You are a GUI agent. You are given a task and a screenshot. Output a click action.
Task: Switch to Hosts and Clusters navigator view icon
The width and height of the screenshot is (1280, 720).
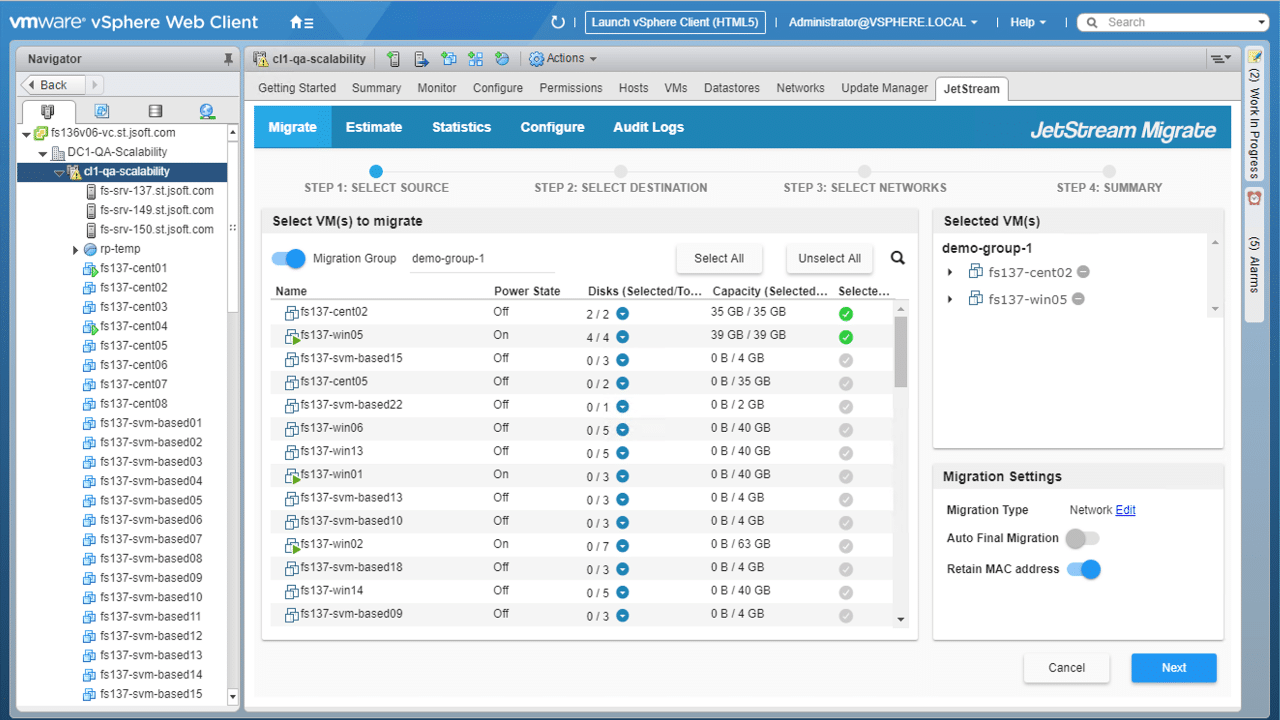click(x=48, y=111)
